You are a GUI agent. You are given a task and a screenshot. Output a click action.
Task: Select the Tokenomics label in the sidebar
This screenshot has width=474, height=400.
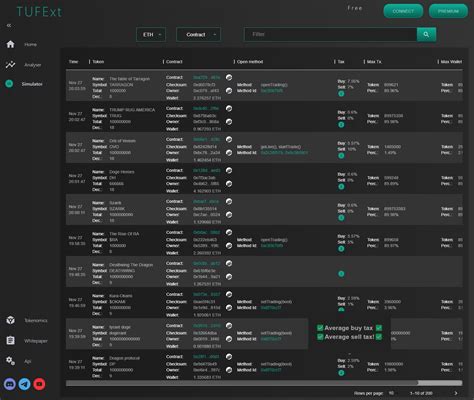click(x=36, y=320)
